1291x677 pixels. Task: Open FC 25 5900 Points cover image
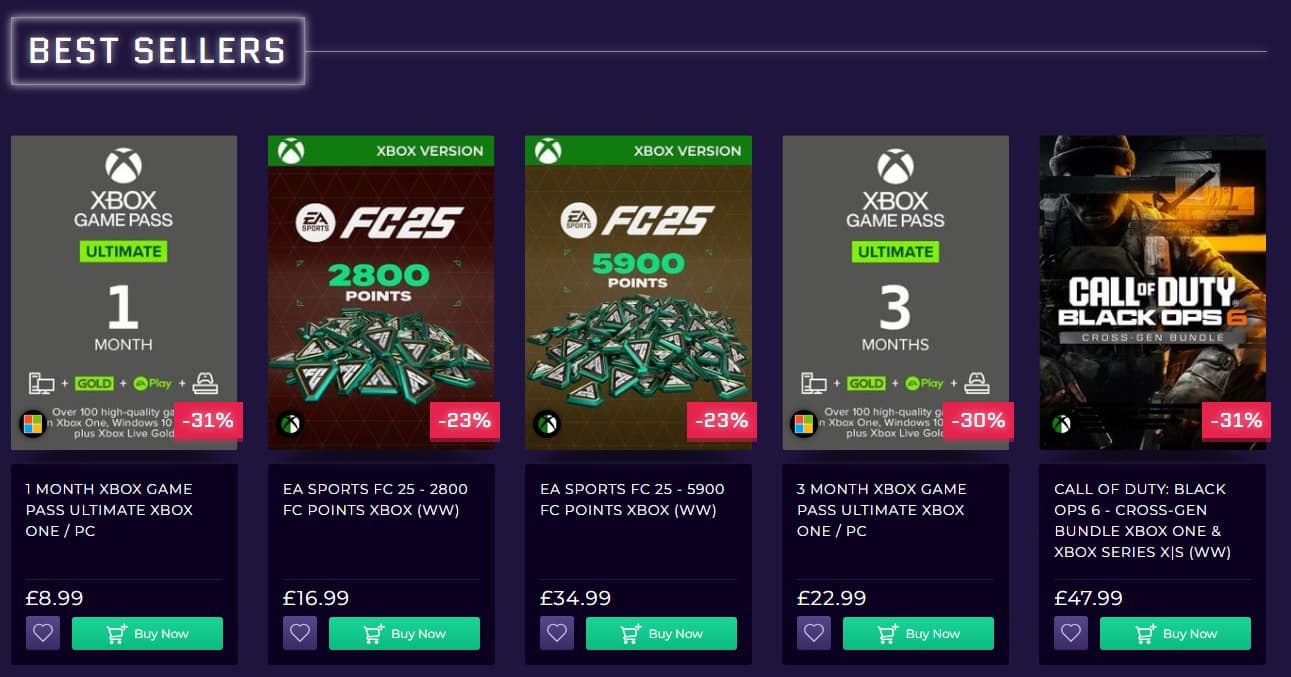(x=638, y=292)
